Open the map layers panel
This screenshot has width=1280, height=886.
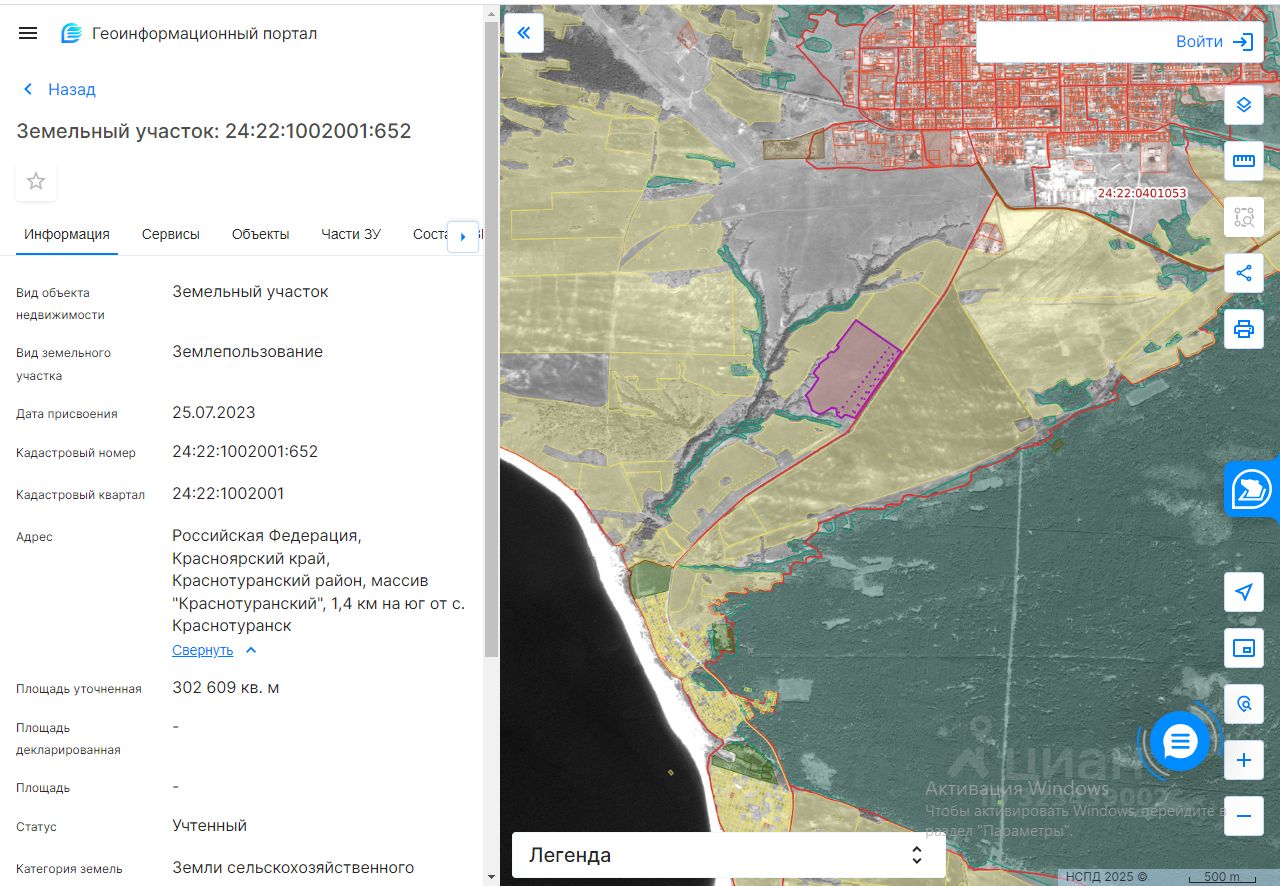[1244, 104]
